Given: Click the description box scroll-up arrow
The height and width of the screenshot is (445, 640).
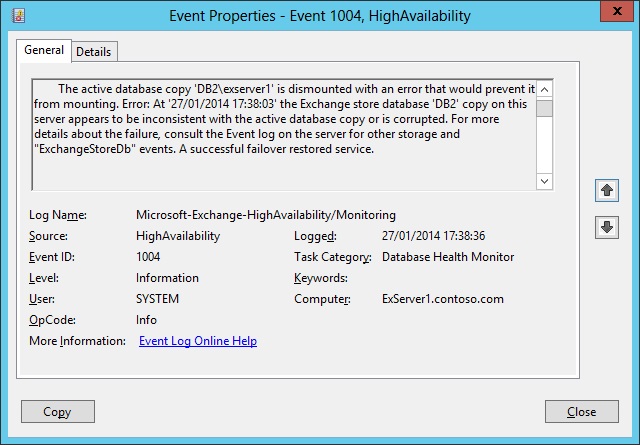Looking at the screenshot, I should coord(544,88).
